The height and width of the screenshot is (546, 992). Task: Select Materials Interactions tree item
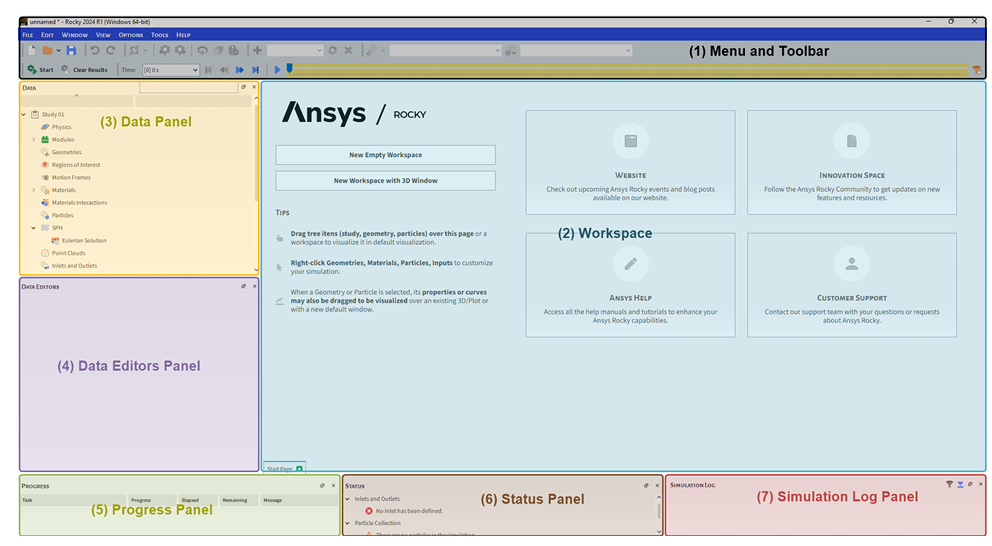click(x=79, y=202)
